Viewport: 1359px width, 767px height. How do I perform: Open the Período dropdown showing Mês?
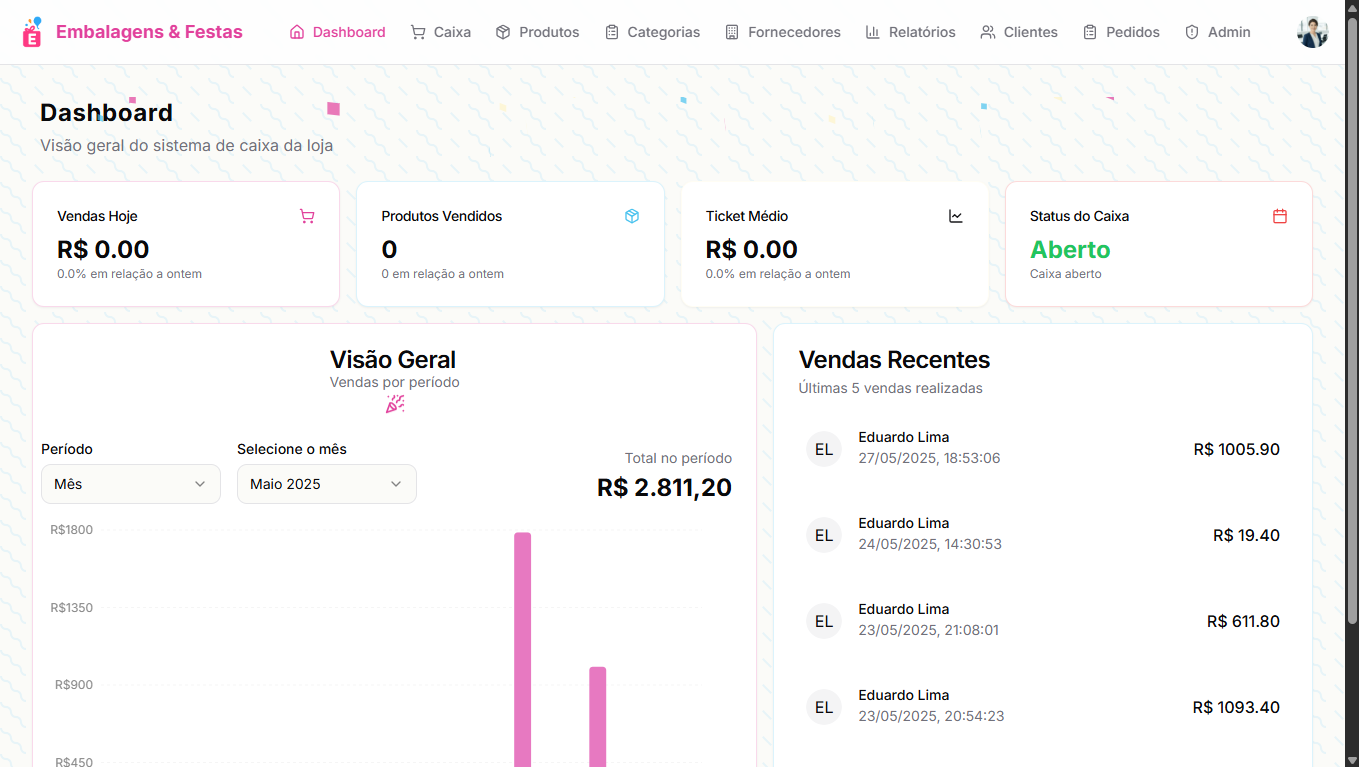coord(130,483)
